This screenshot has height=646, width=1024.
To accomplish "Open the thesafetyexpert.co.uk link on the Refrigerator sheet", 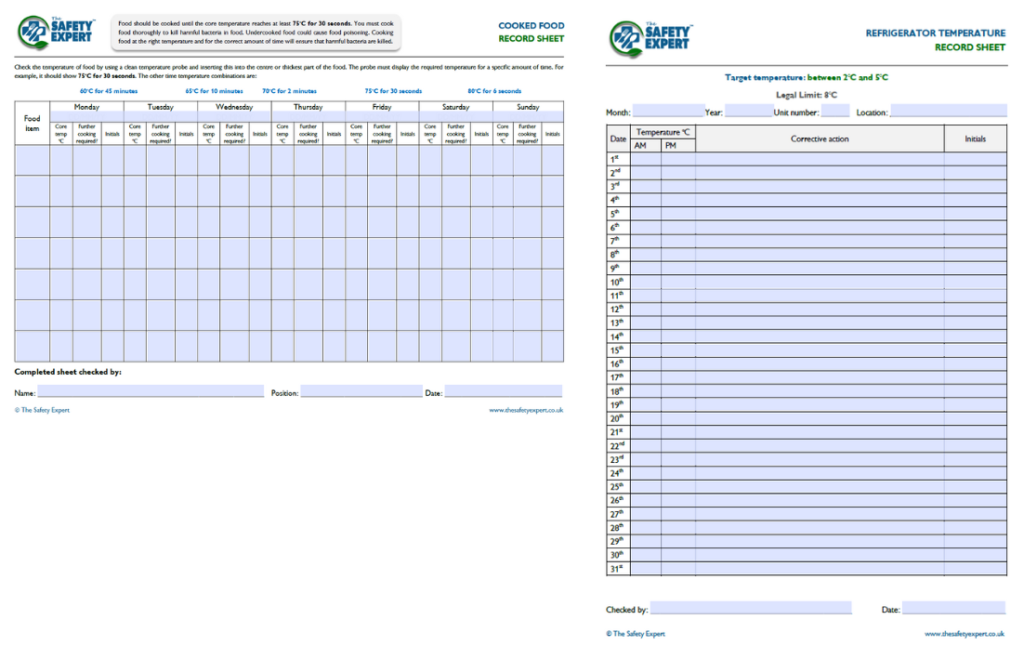I will coord(965,634).
